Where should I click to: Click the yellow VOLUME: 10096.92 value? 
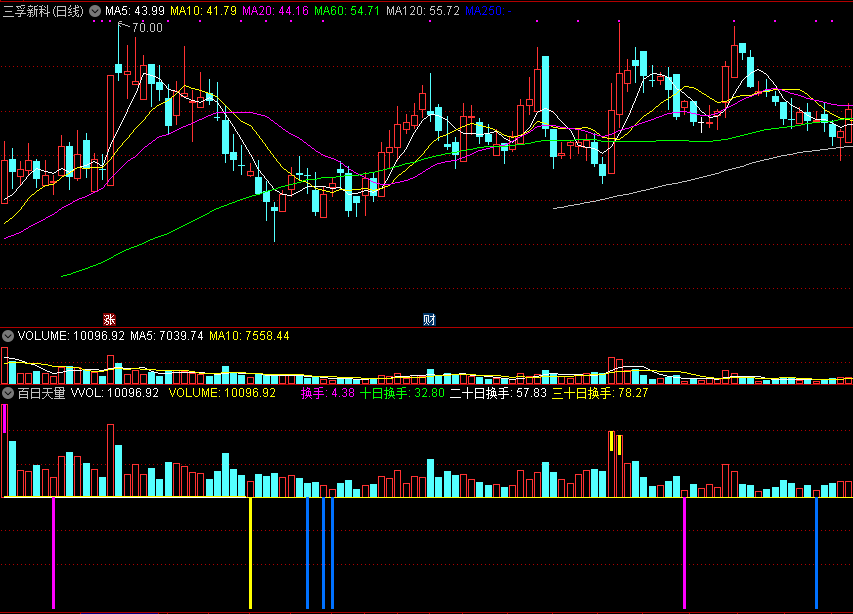(222, 393)
